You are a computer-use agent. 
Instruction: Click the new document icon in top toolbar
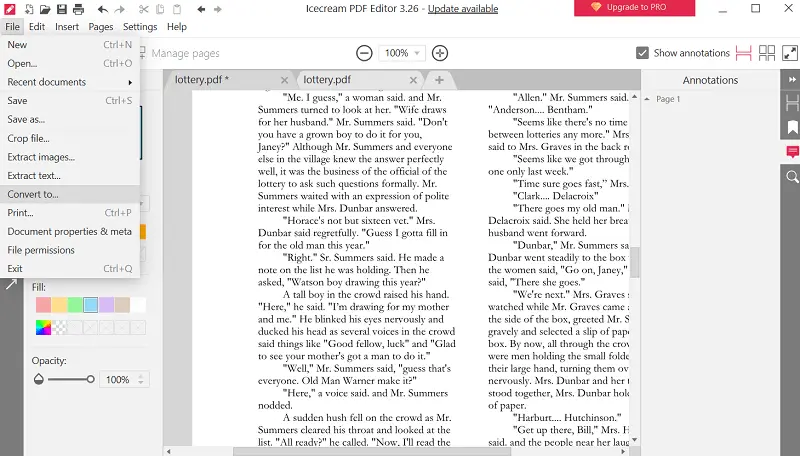[29, 9]
